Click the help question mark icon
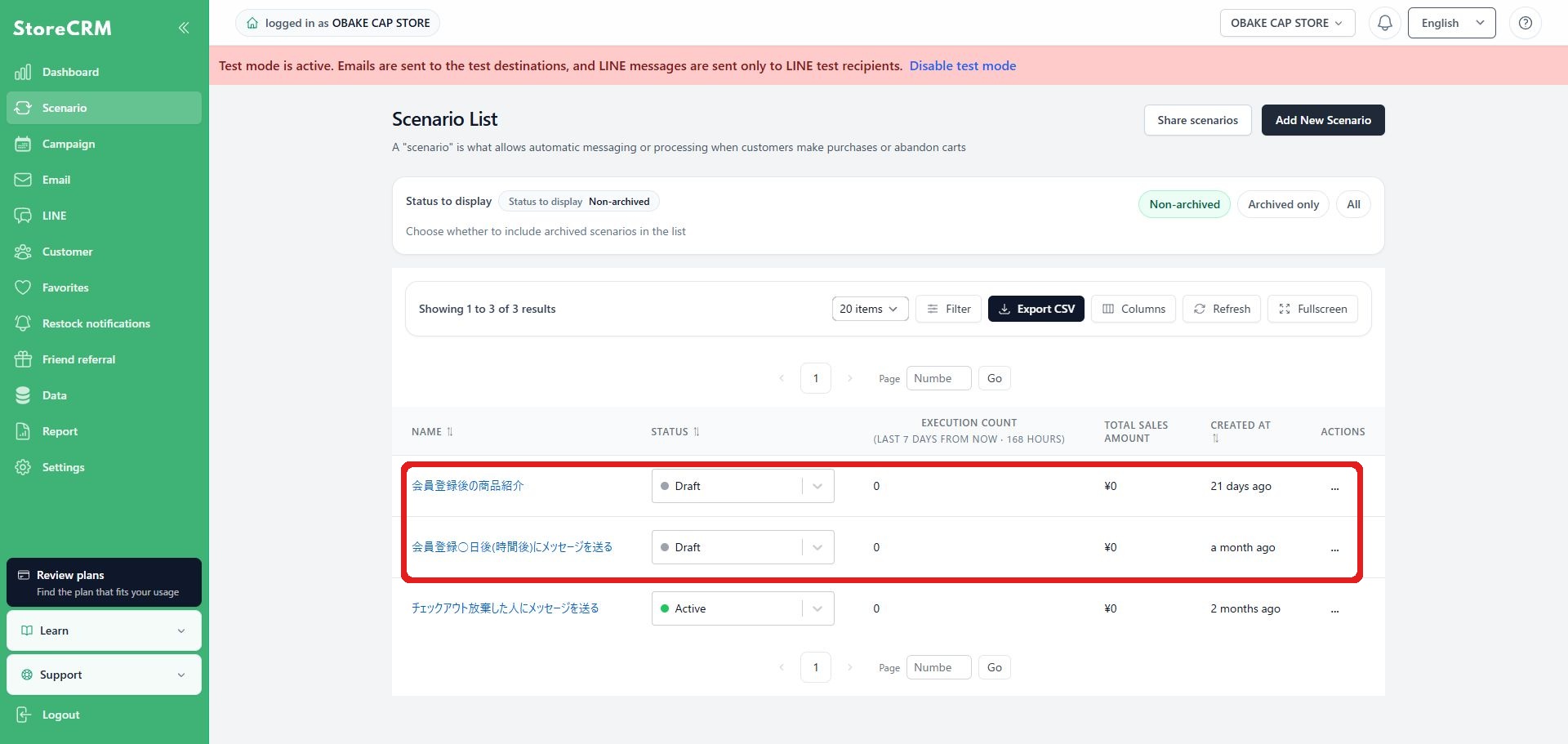The image size is (1568, 744). tap(1525, 23)
